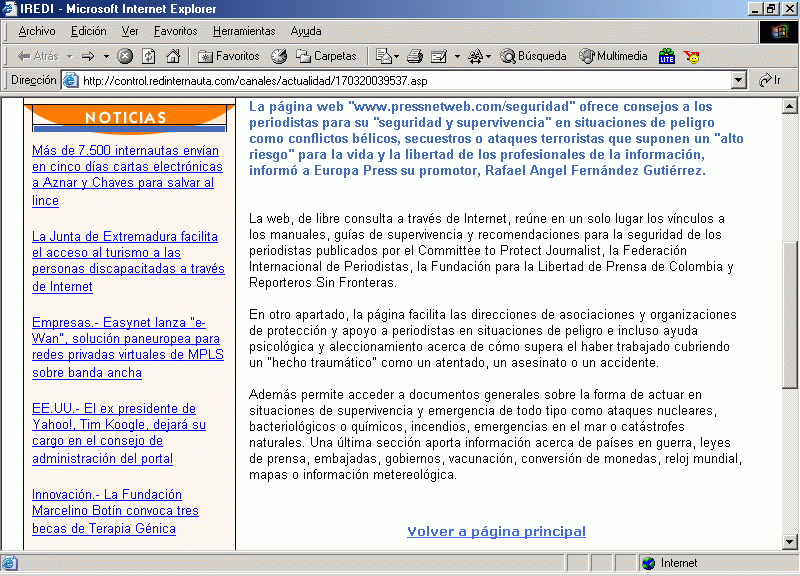Expand the address bar dropdown

coord(738,80)
